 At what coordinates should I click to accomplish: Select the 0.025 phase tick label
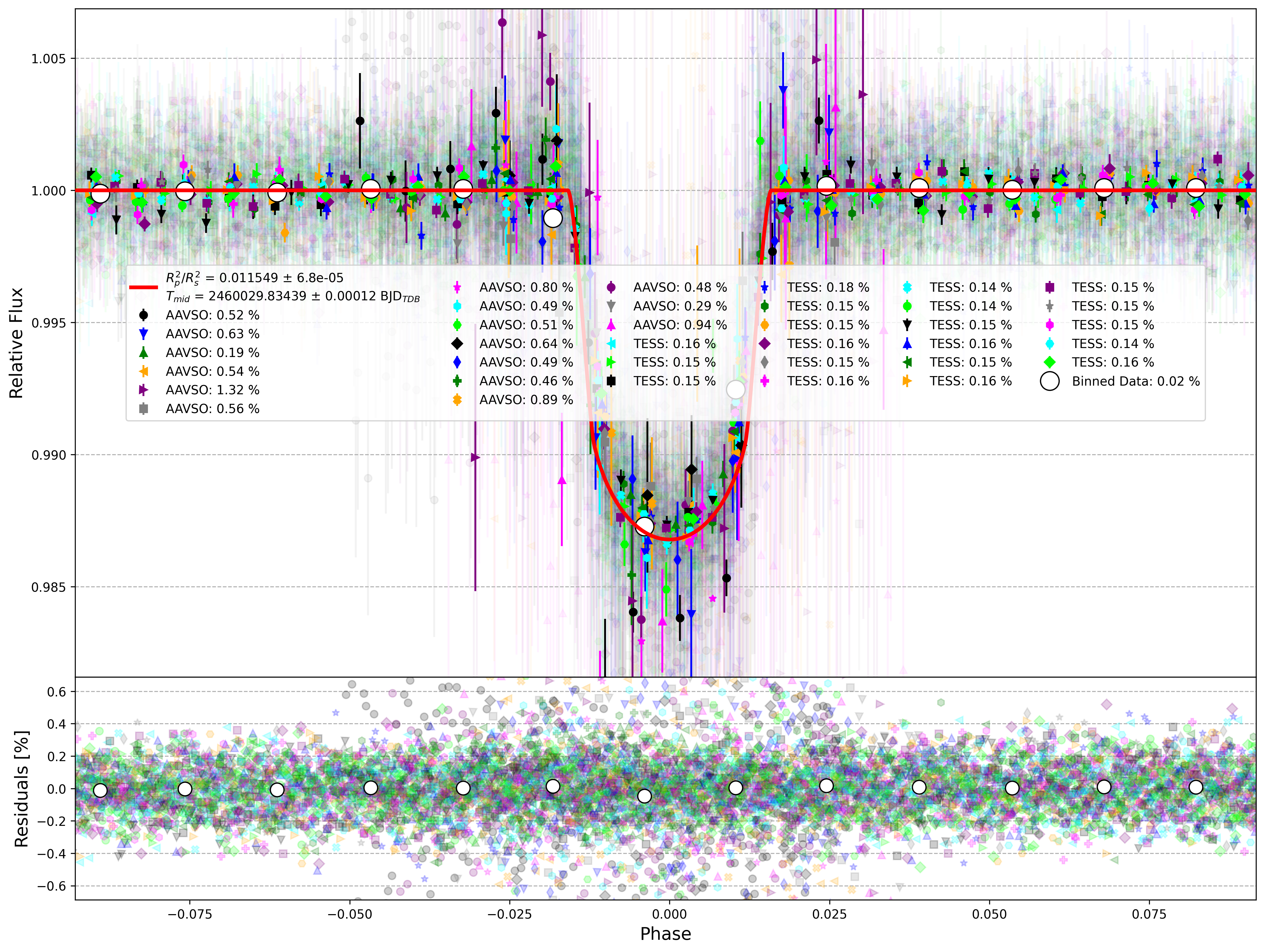[x=830, y=914]
